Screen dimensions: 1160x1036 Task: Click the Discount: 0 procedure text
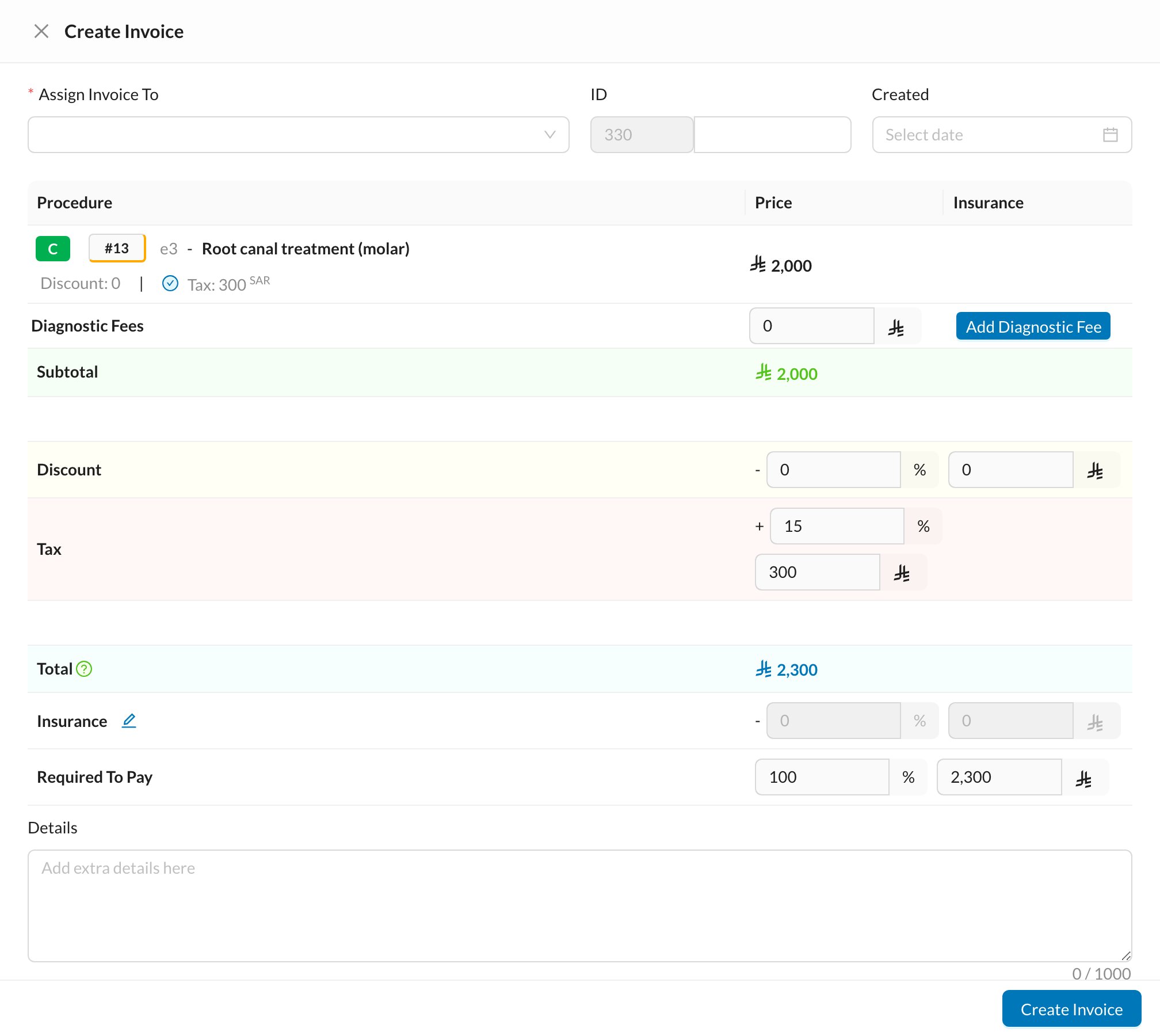[81, 283]
